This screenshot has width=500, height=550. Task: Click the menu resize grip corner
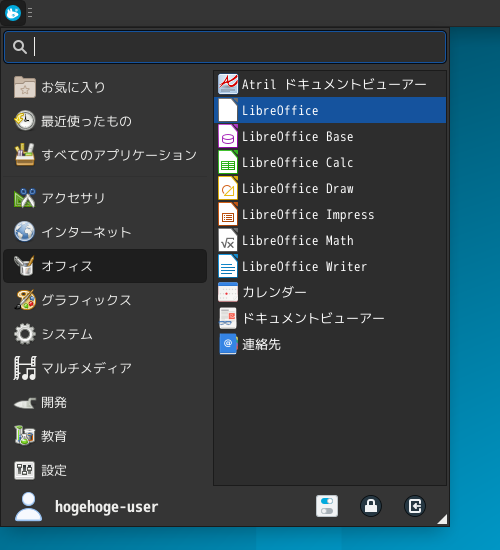tap(442, 519)
